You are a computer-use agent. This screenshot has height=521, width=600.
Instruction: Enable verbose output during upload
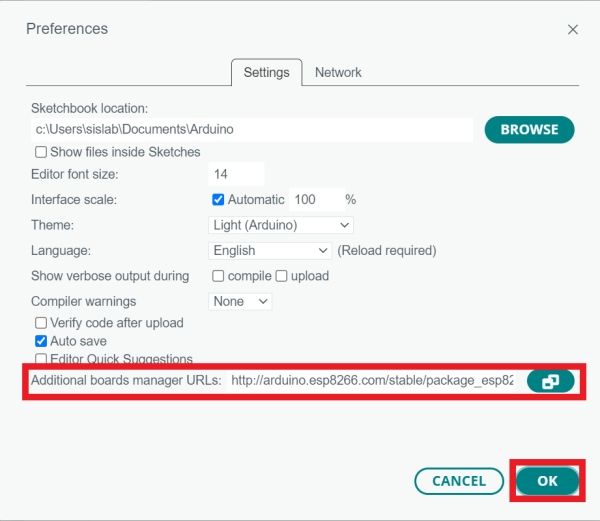click(282, 276)
